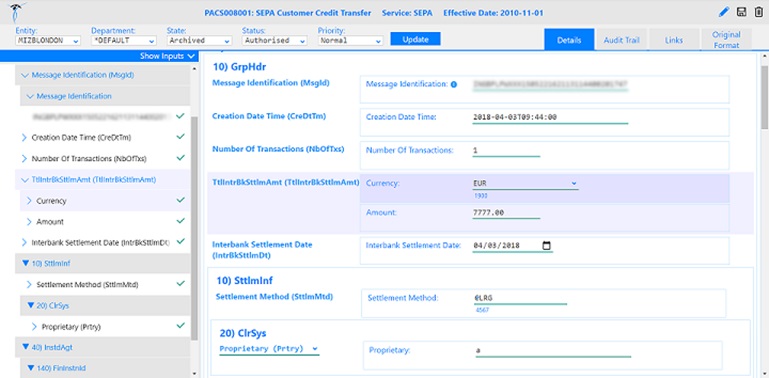The height and width of the screenshot is (378, 769).
Task: Click the 4567 code under Settlement Method
Action: pos(482,310)
